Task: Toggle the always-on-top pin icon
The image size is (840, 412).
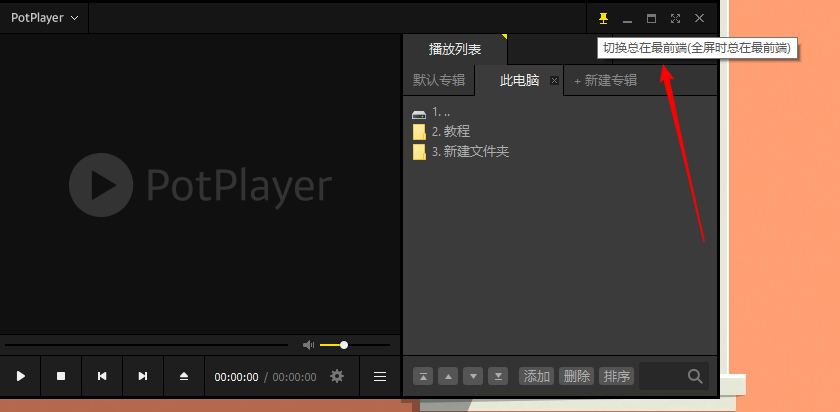Action: click(x=603, y=18)
